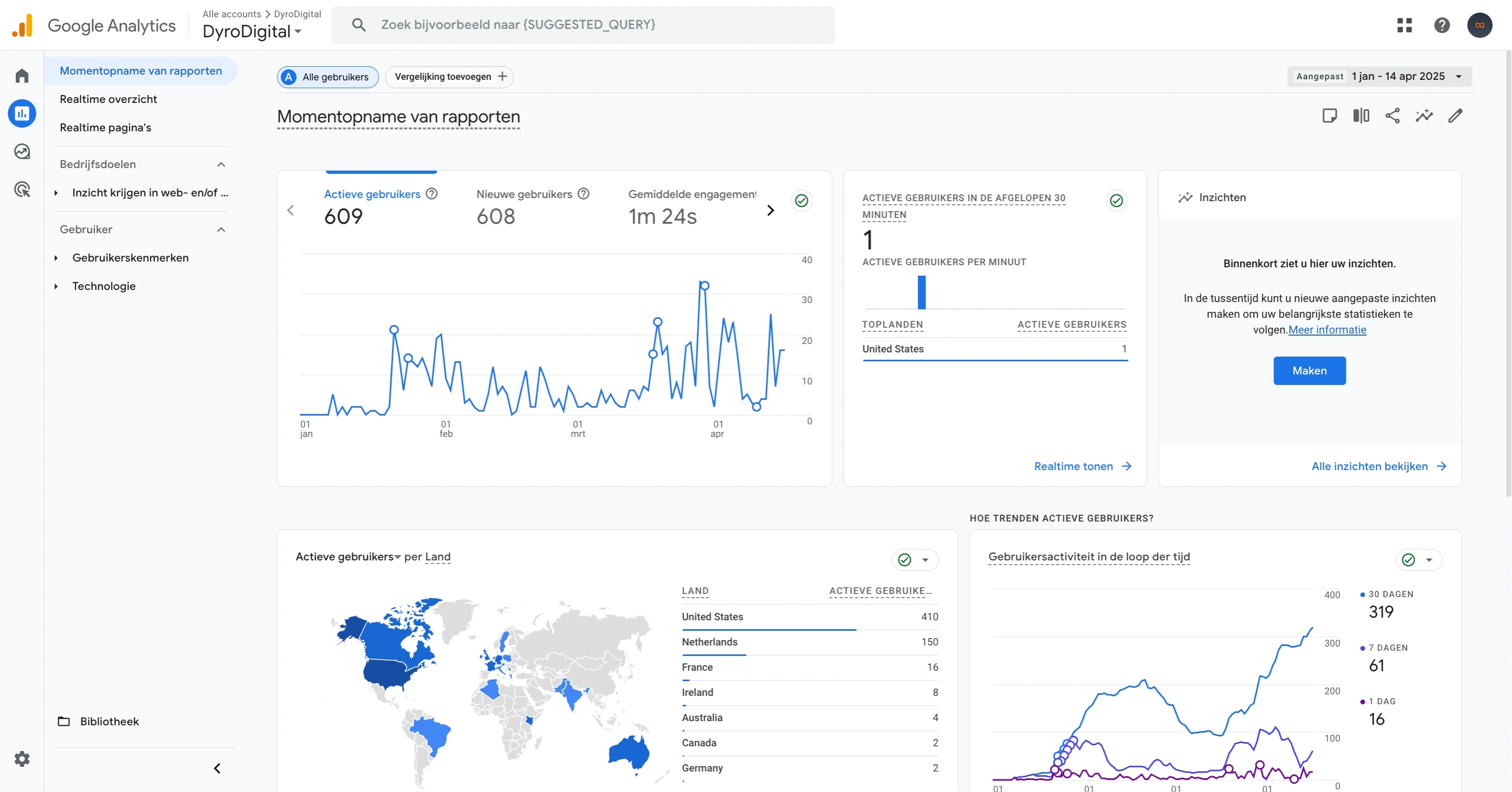
Task: Expand Inzicht krijgen in web- en/of tree item
Action: pyautogui.click(x=56, y=193)
